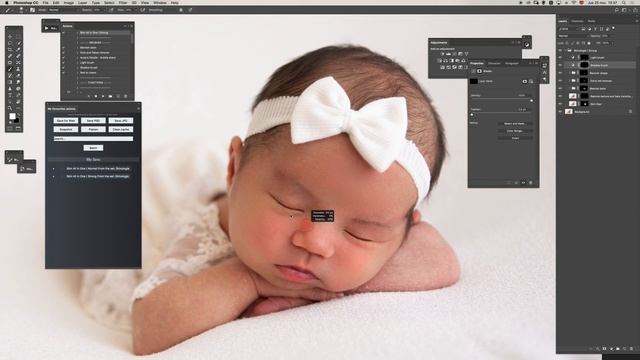Image resolution: width=640 pixels, height=360 pixels.
Task: Open the brush Mode dropdown in options bar
Action: point(64,10)
